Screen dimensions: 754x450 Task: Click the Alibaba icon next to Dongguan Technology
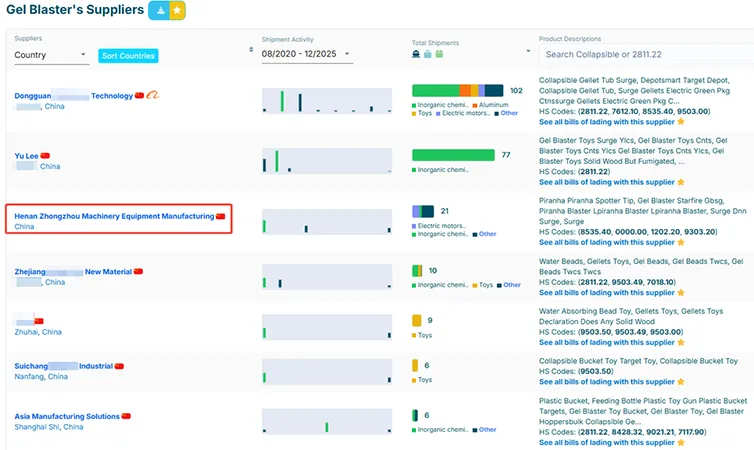point(154,96)
